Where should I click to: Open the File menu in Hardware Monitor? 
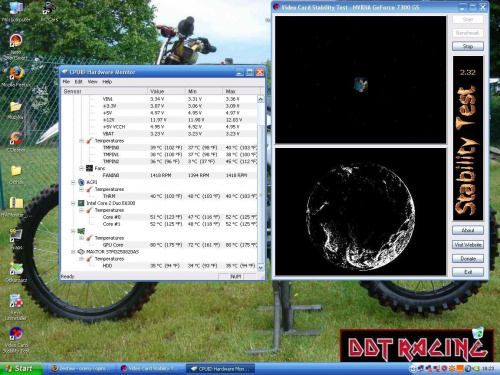click(x=66, y=82)
